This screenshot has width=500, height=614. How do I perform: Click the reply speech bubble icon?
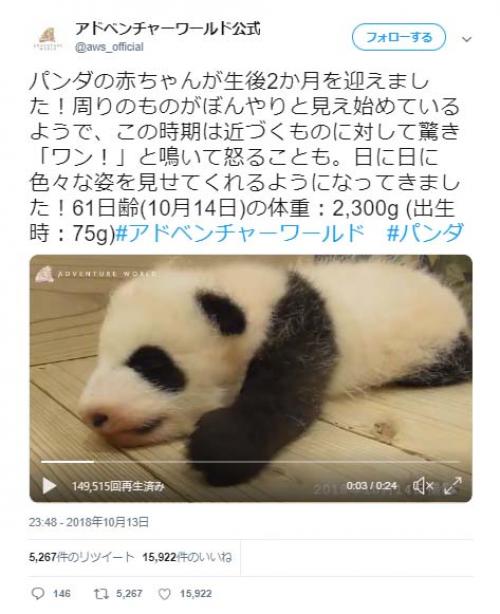pos(38,594)
